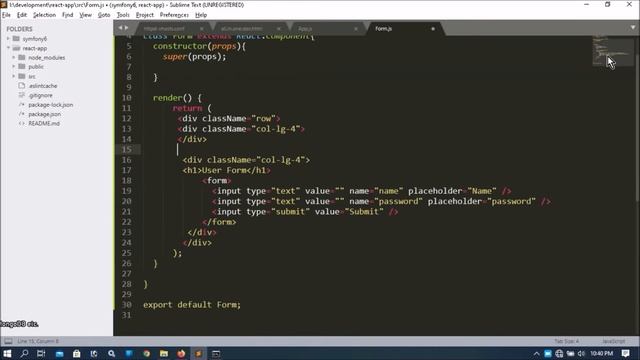Open the Selection menu
640x360 pixels.
(x=44, y=15)
